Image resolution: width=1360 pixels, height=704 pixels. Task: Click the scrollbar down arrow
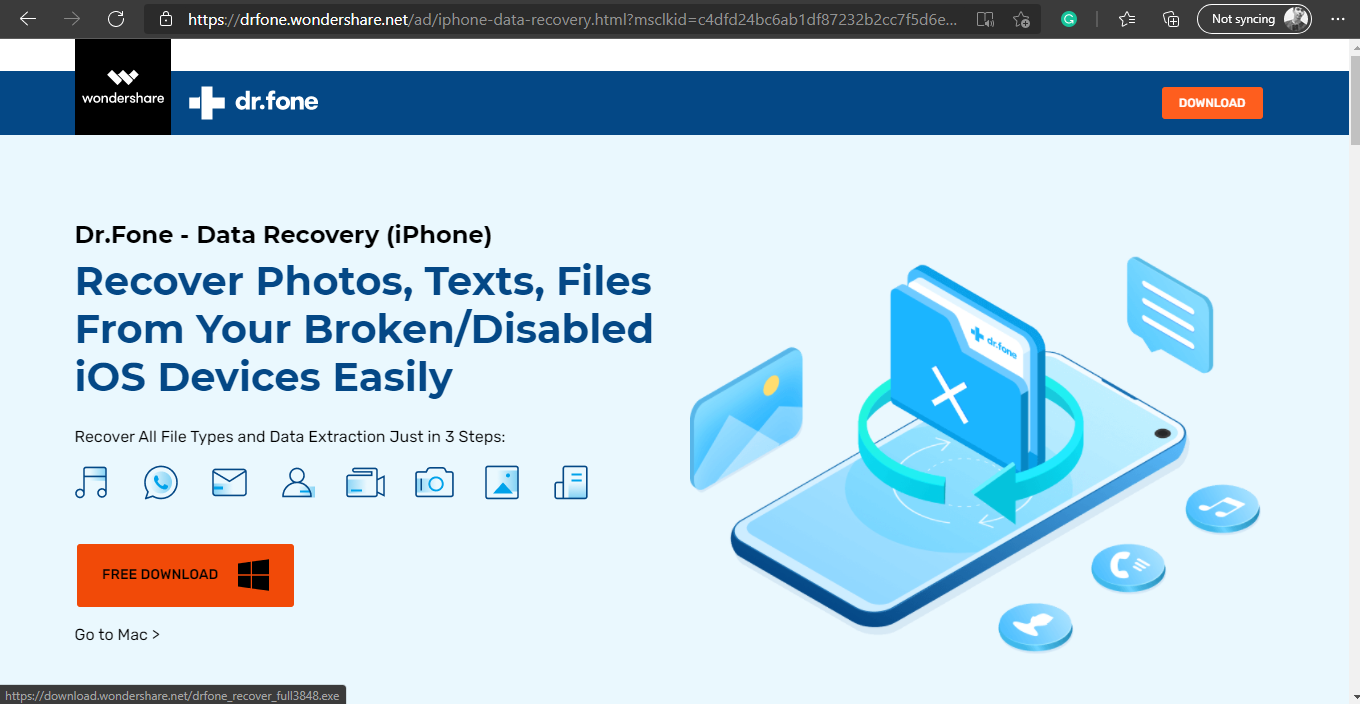tap(1354, 696)
